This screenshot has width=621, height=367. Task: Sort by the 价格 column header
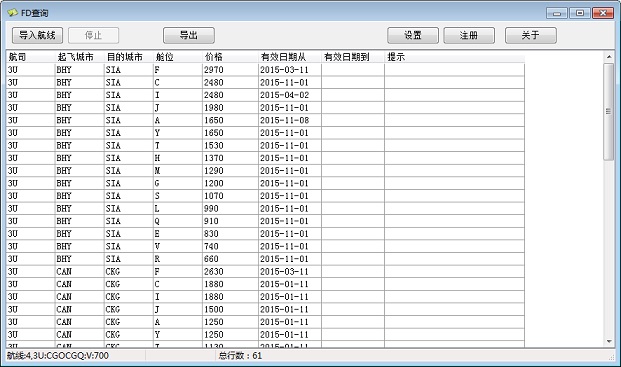pos(230,57)
